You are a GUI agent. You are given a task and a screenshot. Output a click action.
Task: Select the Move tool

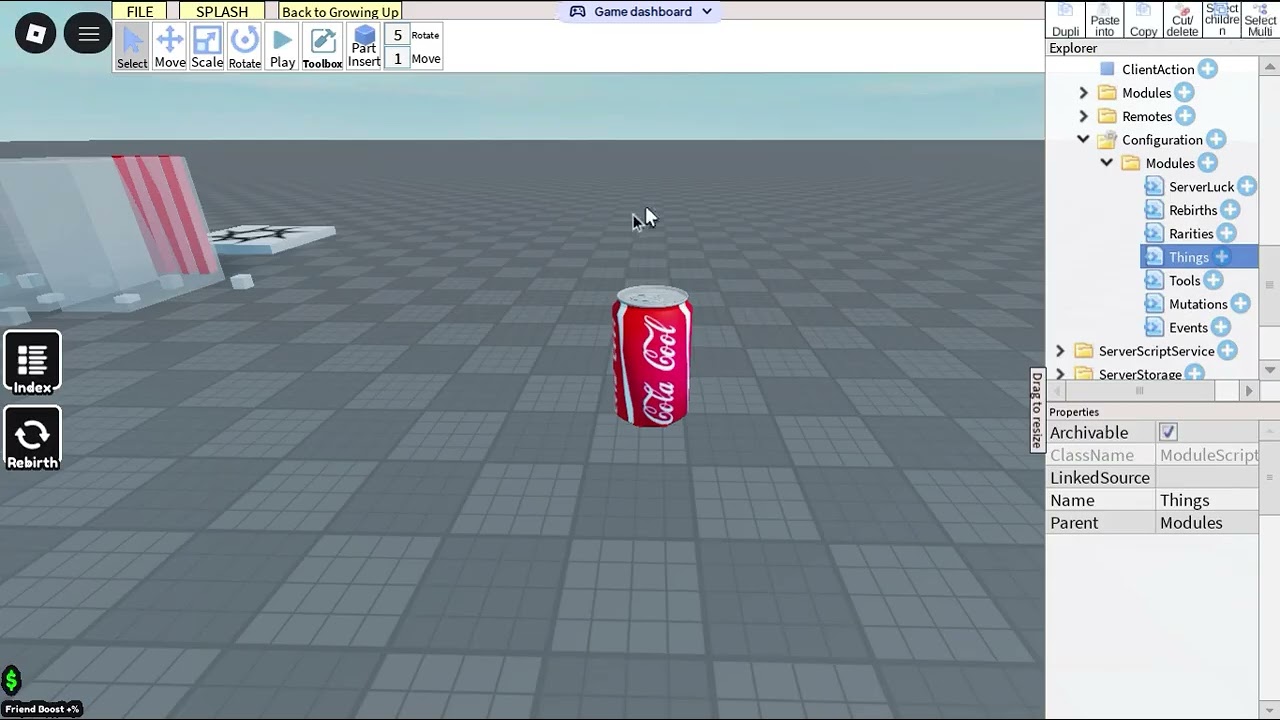point(170,47)
